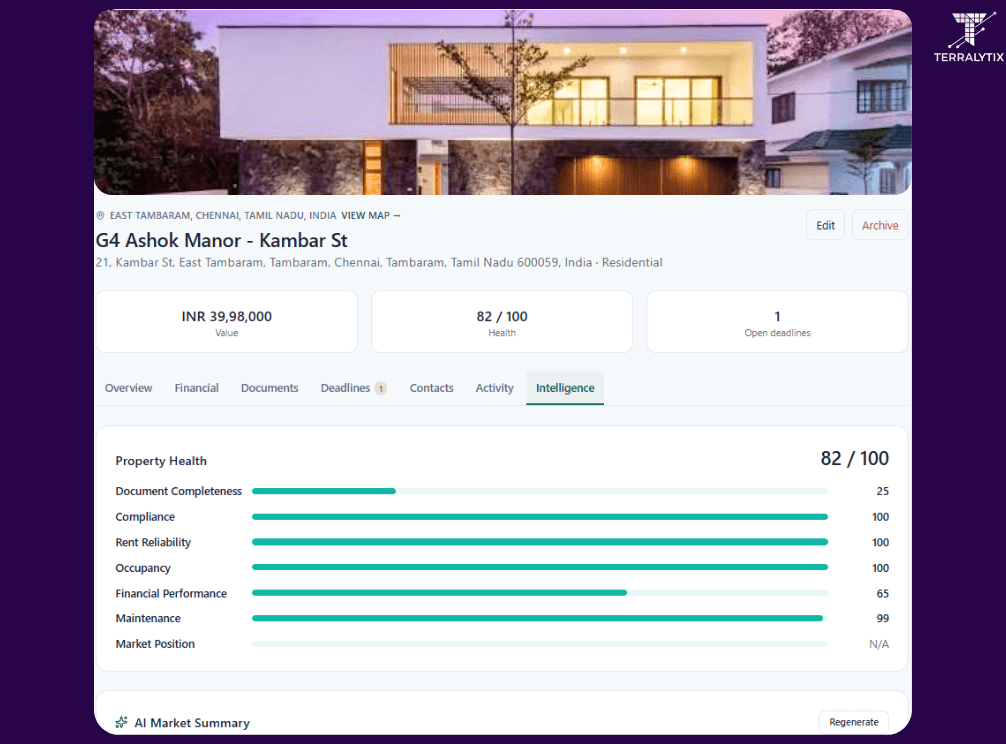This screenshot has height=744, width=1006.
Task: Click the EAST TAMBARAM, CHENNAI location text
Action: (223, 216)
